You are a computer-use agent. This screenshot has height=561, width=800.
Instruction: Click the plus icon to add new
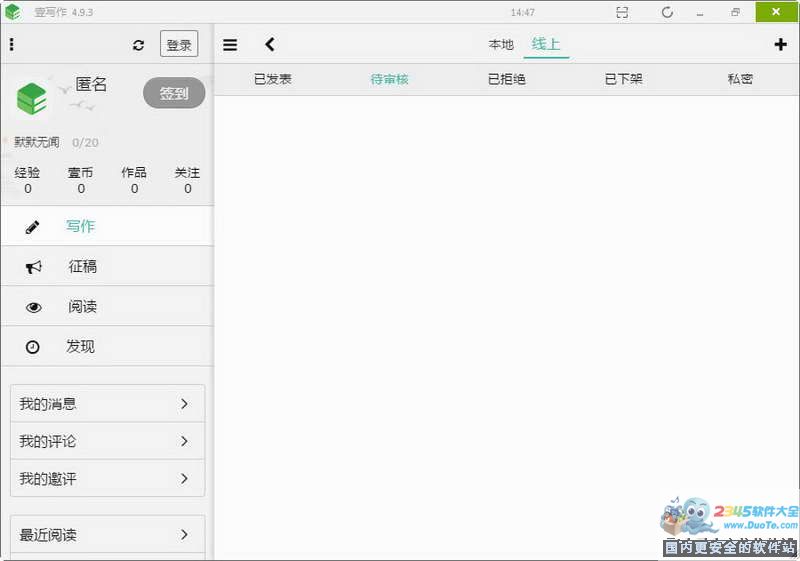780,44
